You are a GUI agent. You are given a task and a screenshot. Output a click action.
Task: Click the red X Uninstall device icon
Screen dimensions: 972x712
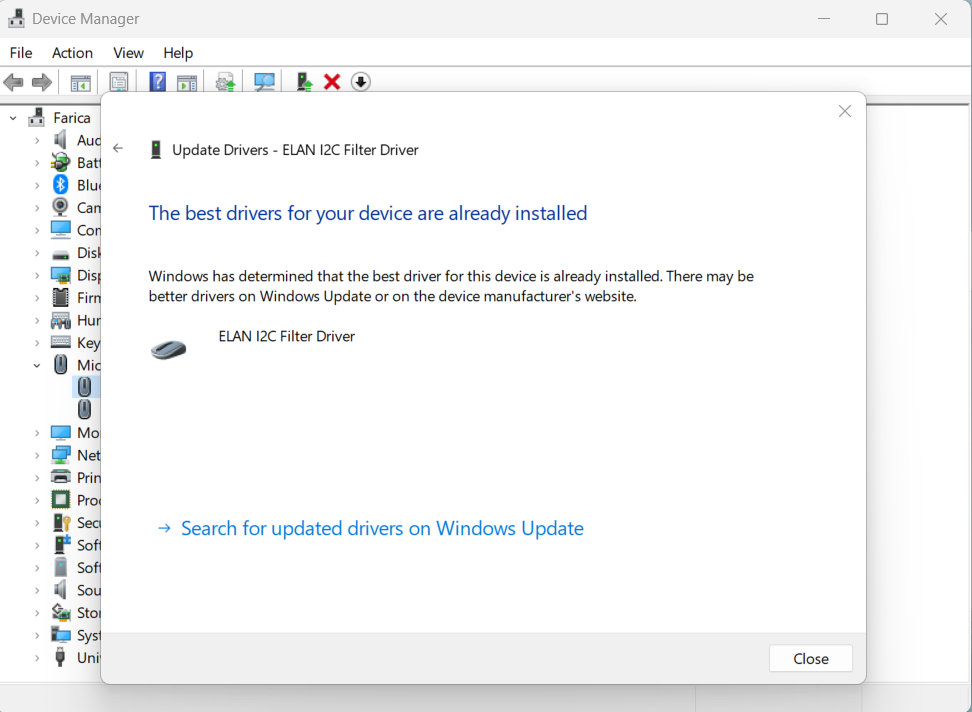[x=332, y=82]
